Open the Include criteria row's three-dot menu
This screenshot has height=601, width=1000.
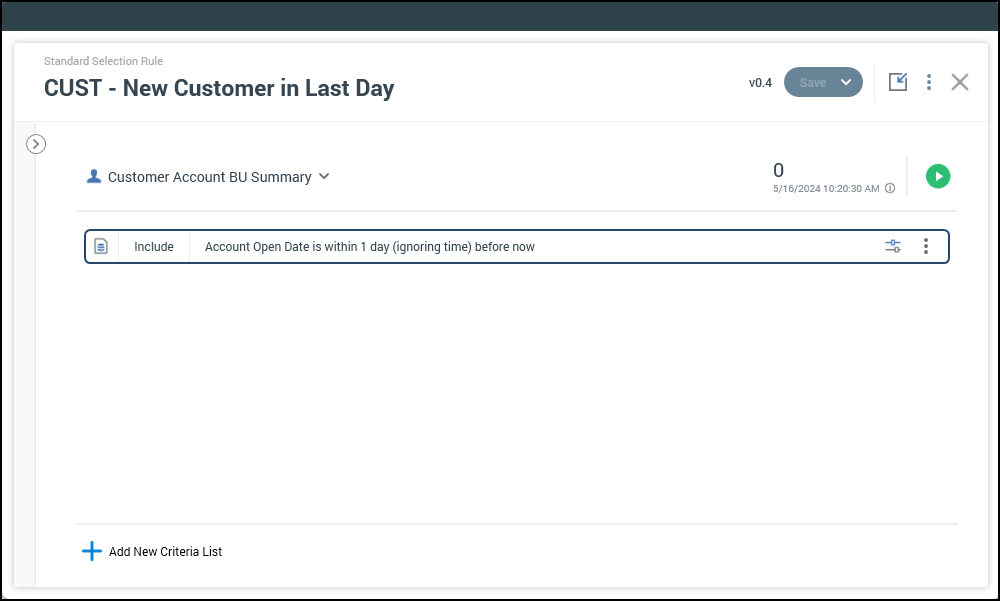pos(926,246)
